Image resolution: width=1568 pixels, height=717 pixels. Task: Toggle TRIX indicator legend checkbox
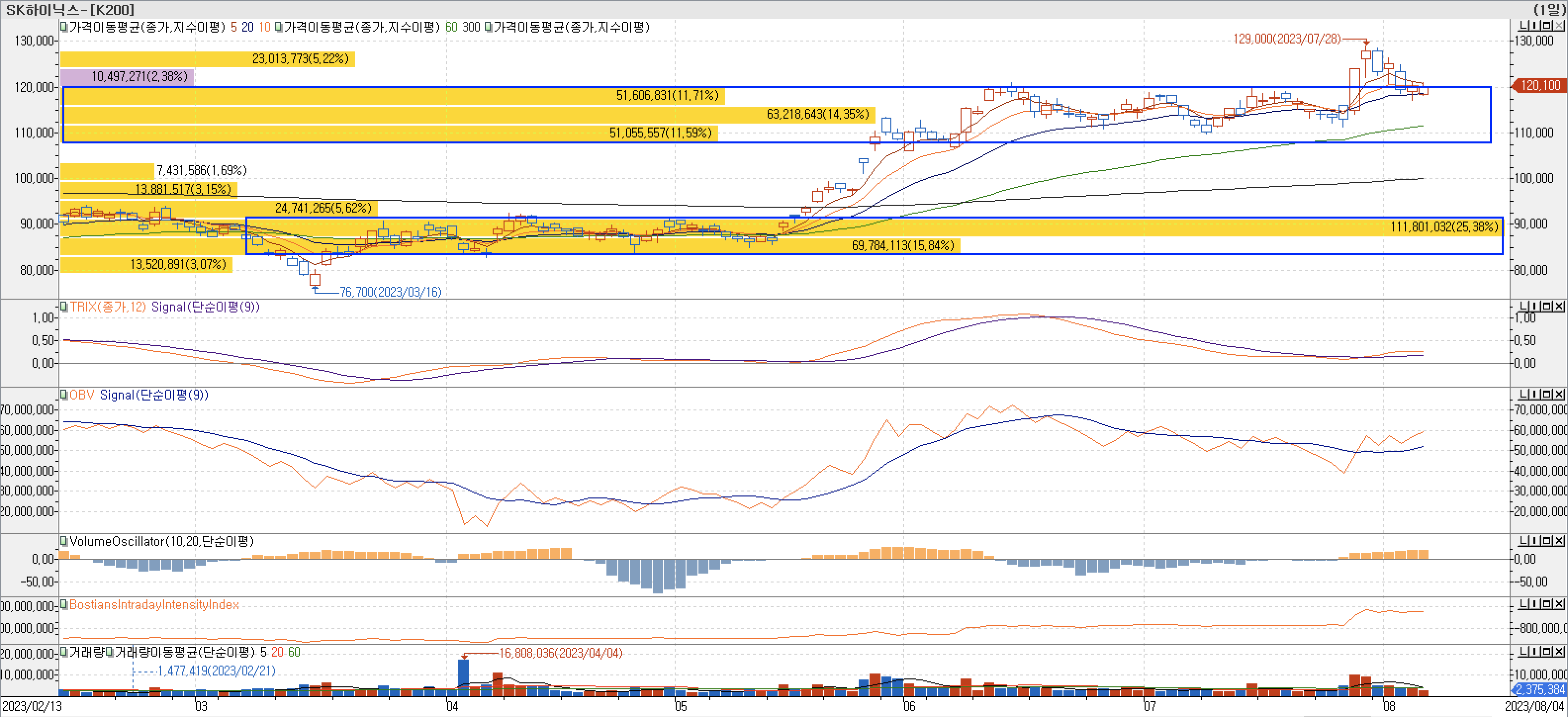[63, 307]
